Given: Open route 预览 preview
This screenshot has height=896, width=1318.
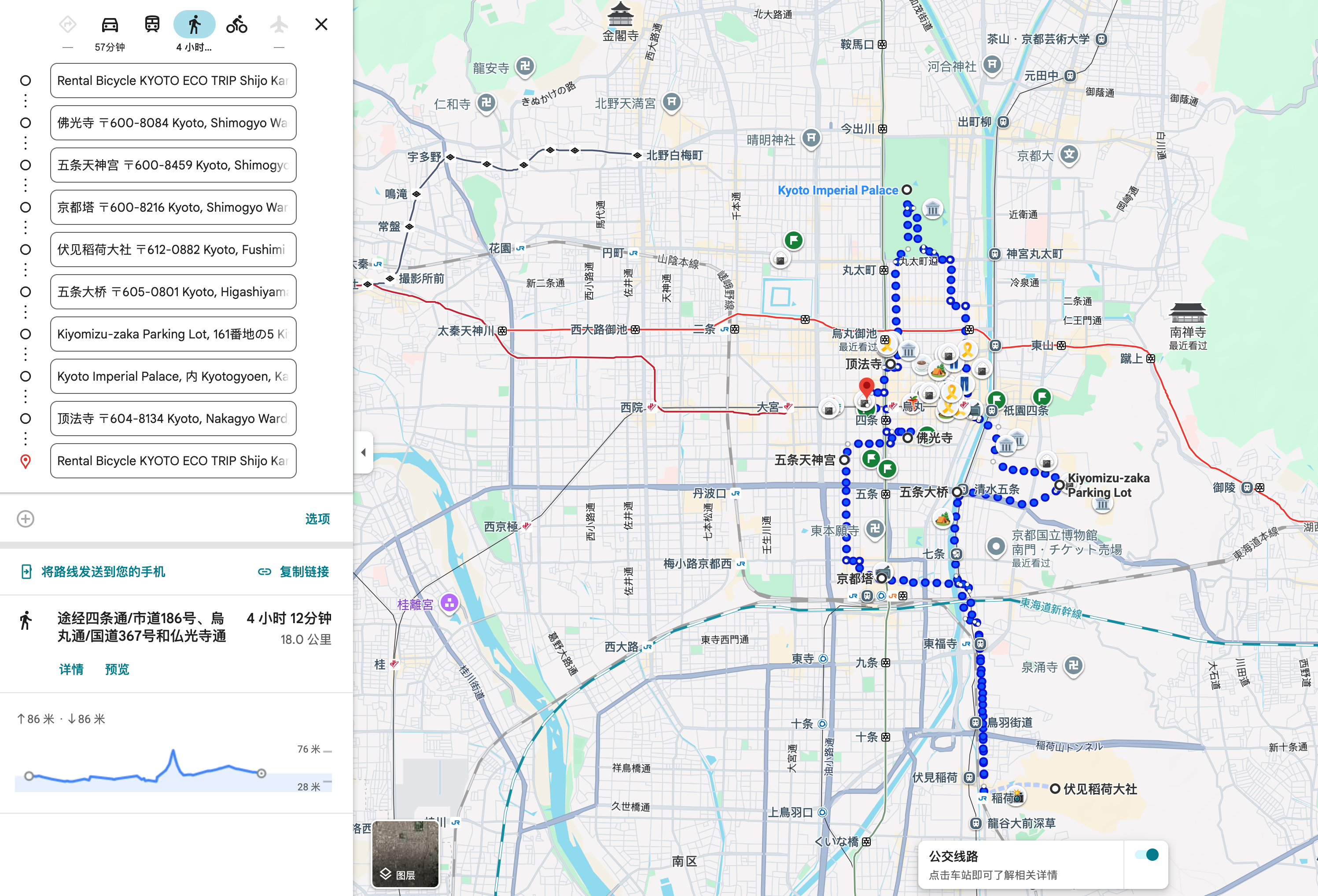Looking at the screenshot, I should (x=117, y=669).
